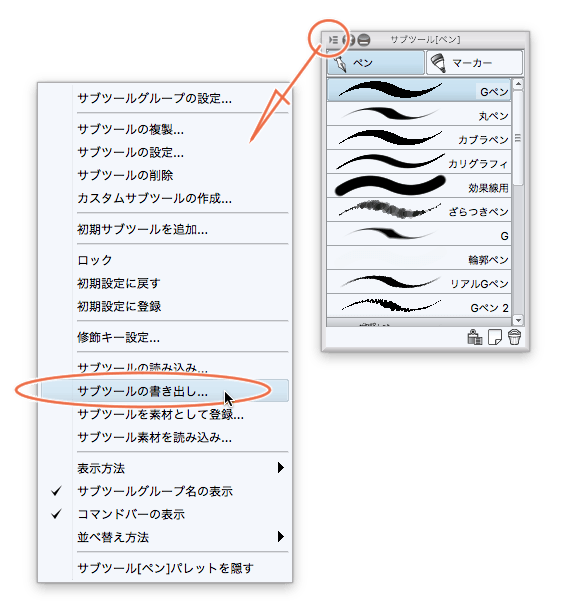
Task: Click the delete sub tool trash icon
Action: pyautogui.click(x=514, y=337)
